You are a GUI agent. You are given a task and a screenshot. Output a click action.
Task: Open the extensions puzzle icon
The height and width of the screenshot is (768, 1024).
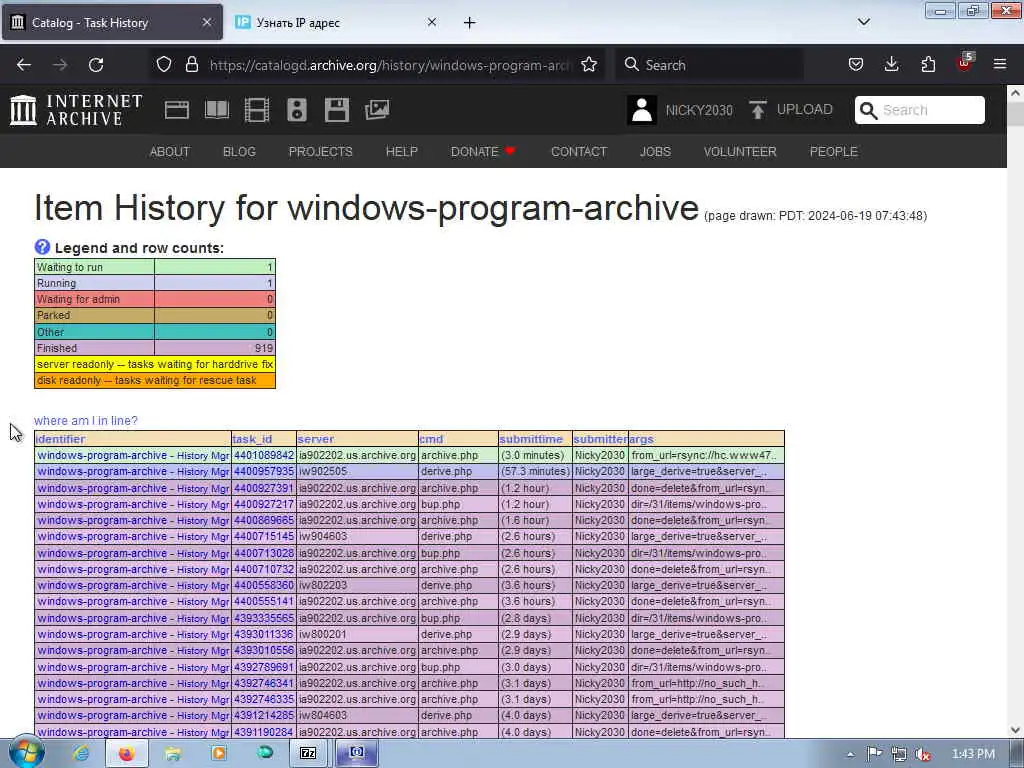click(928, 65)
